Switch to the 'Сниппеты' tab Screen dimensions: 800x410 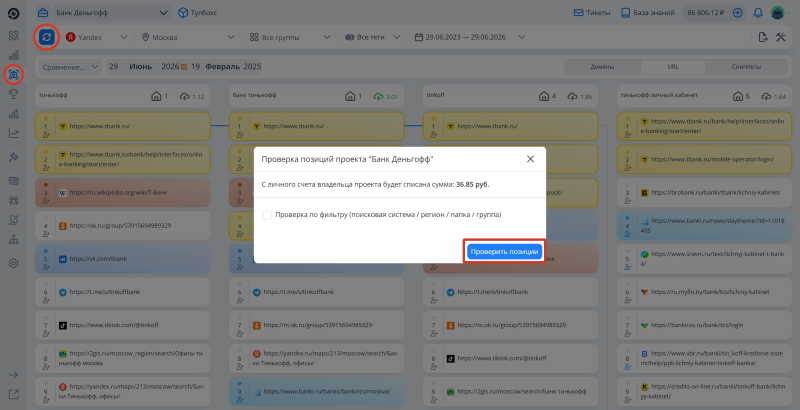(x=746, y=67)
